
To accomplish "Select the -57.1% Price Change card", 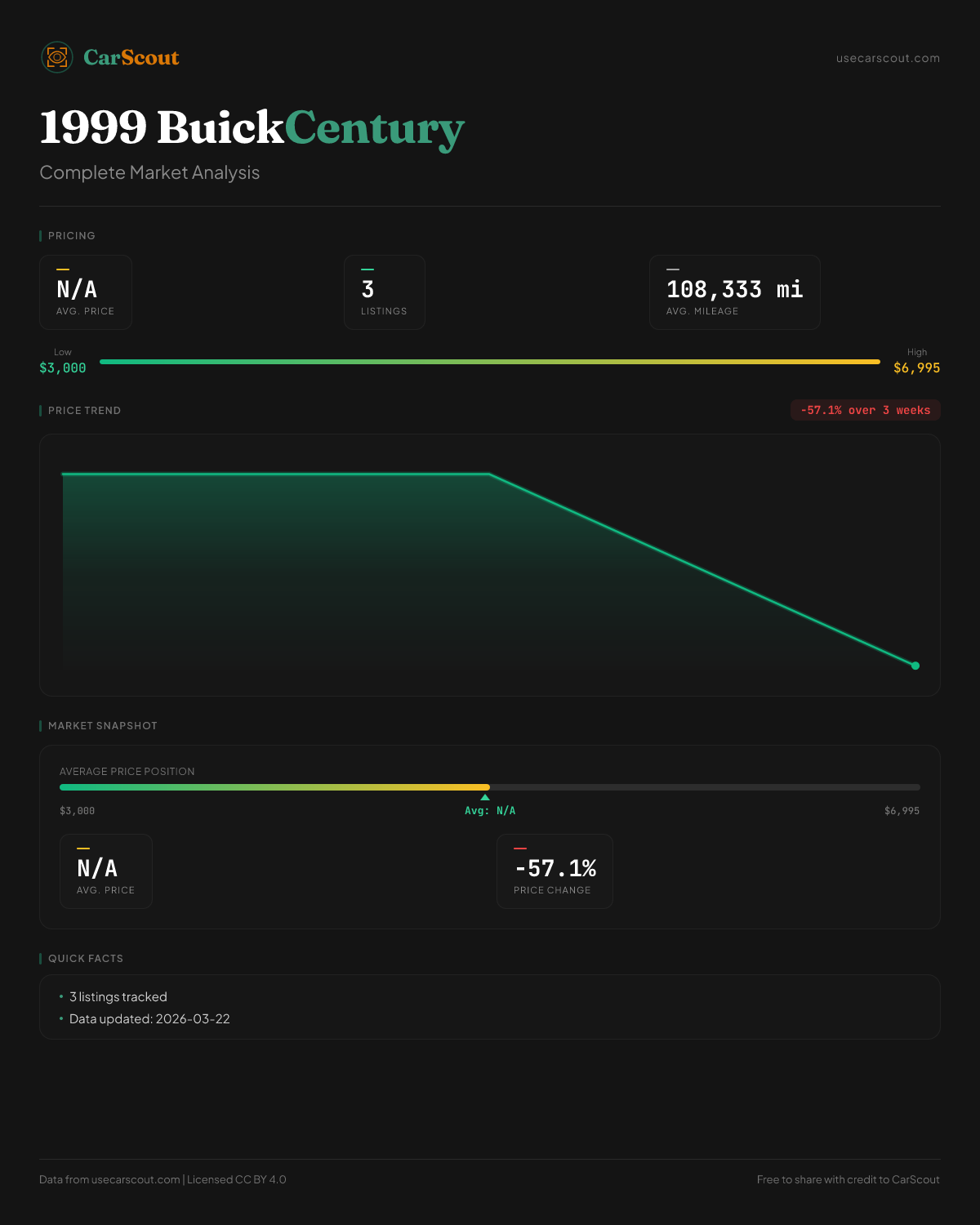I will [x=555, y=871].
